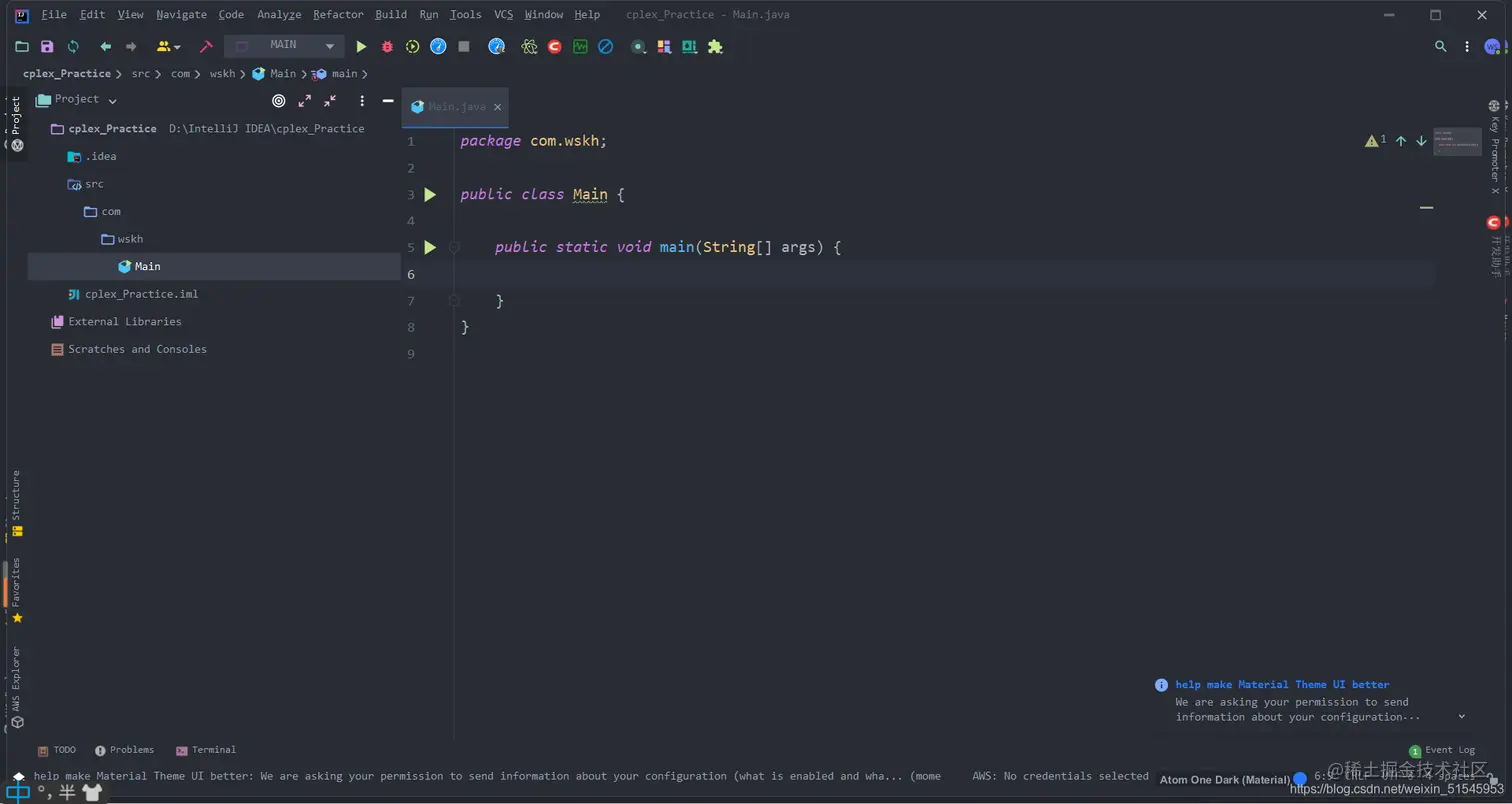Open the VCS menu
This screenshot has width=1512, height=804.
coord(503,15)
